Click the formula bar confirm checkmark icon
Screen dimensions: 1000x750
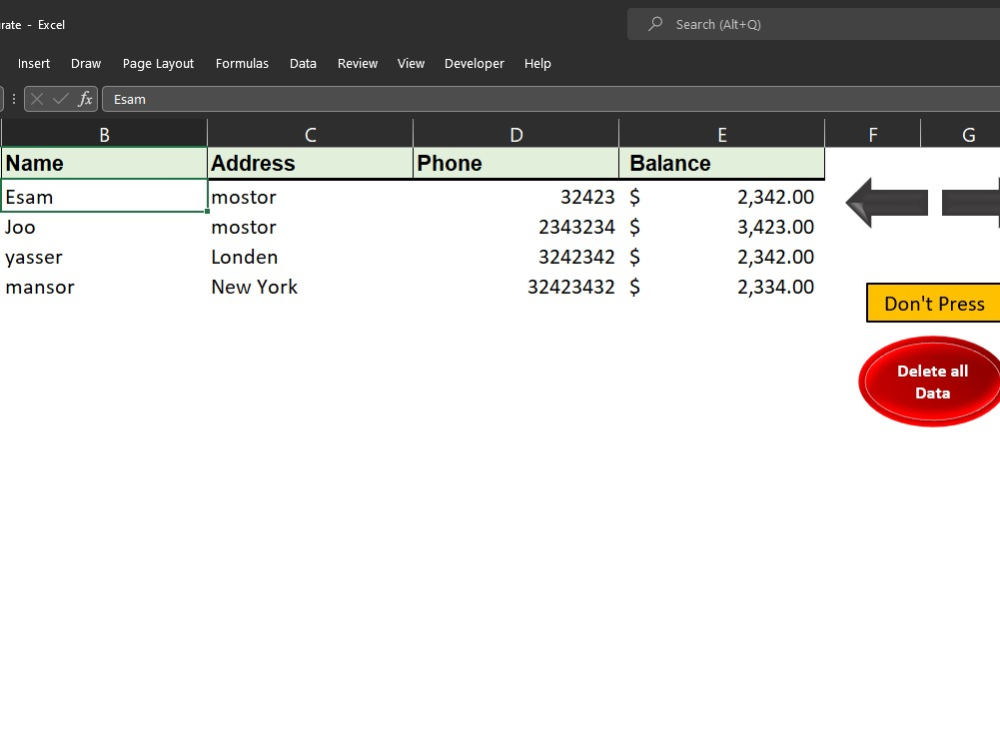tap(61, 99)
